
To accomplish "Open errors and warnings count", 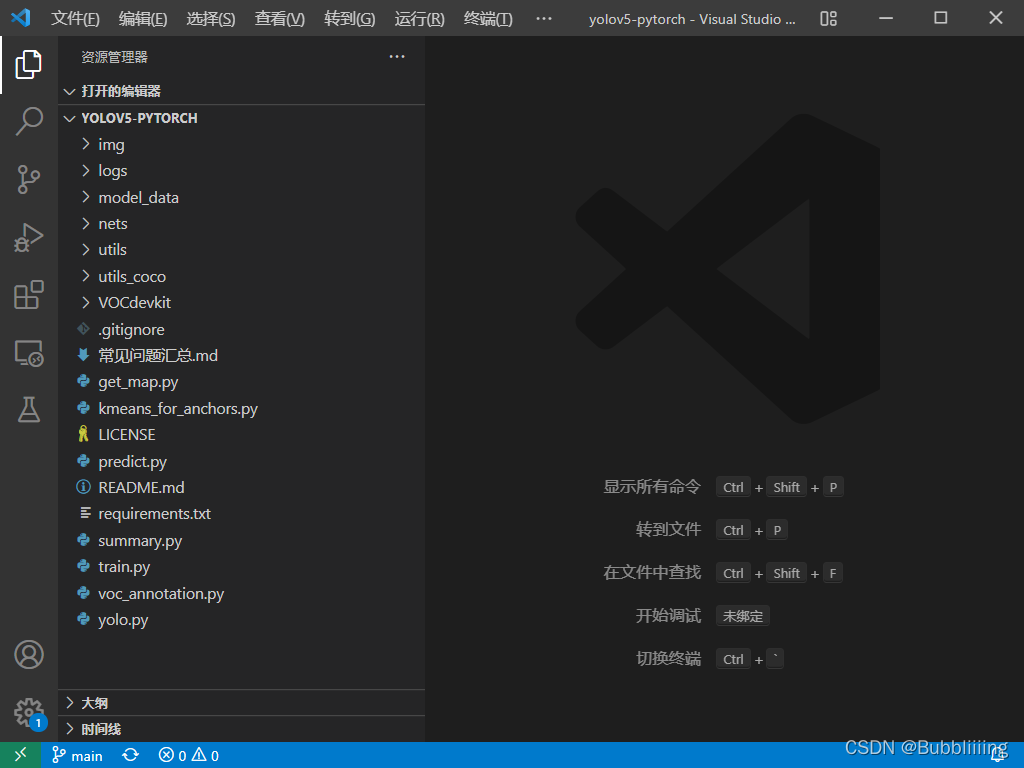I will click(x=189, y=756).
